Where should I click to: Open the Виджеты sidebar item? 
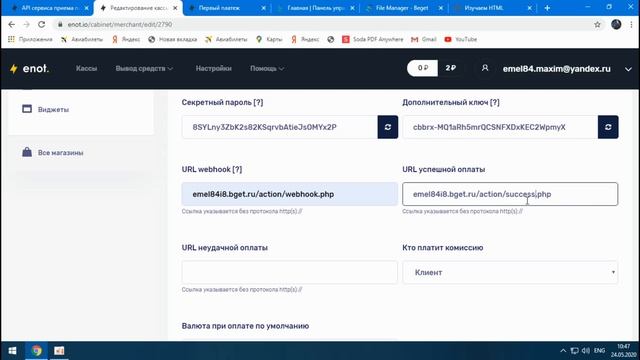pyautogui.click(x=45, y=109)
